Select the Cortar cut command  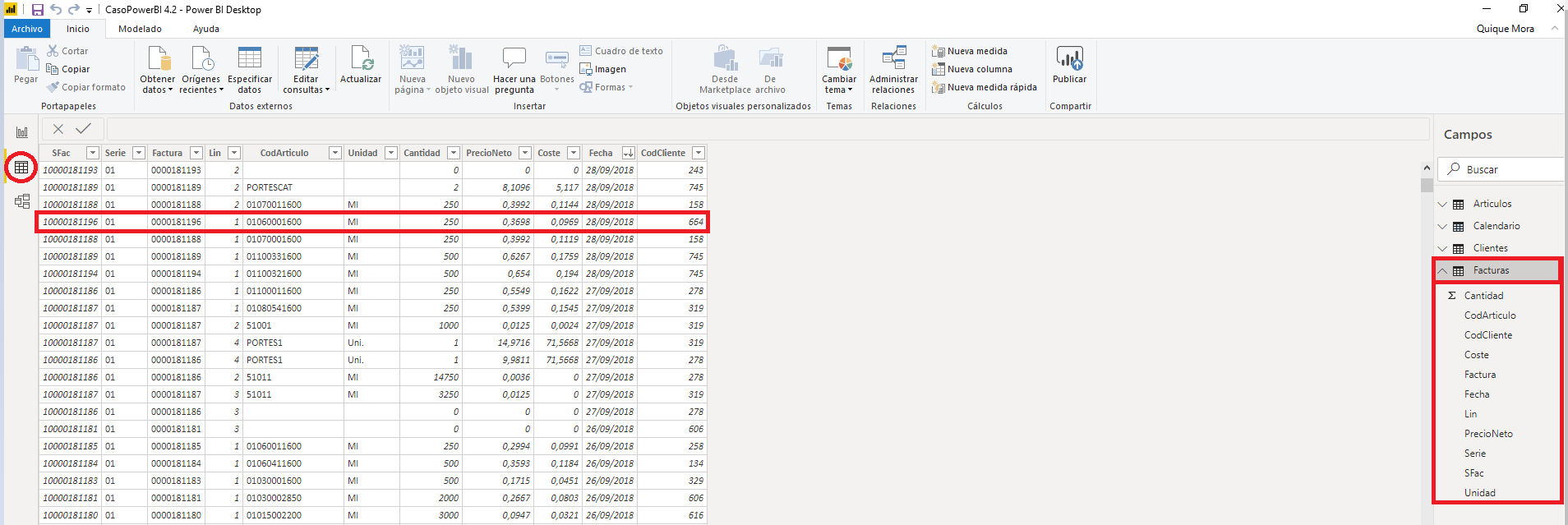pyautogui.click(x=67, y=51)
